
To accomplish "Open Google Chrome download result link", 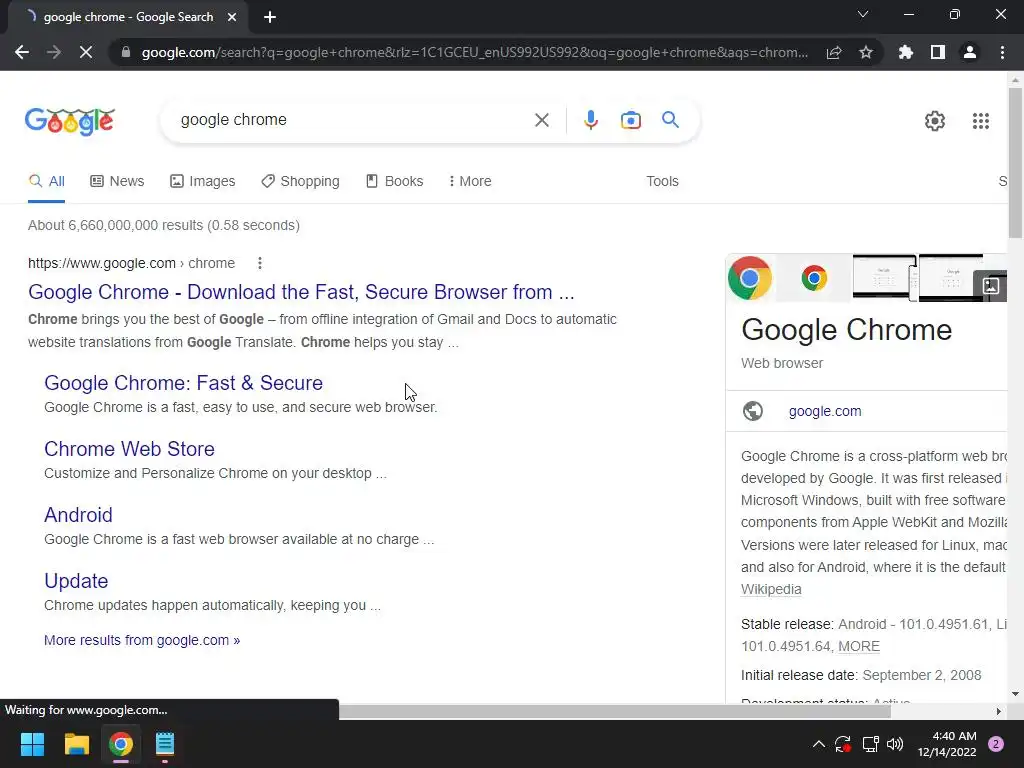I will 301,292.
